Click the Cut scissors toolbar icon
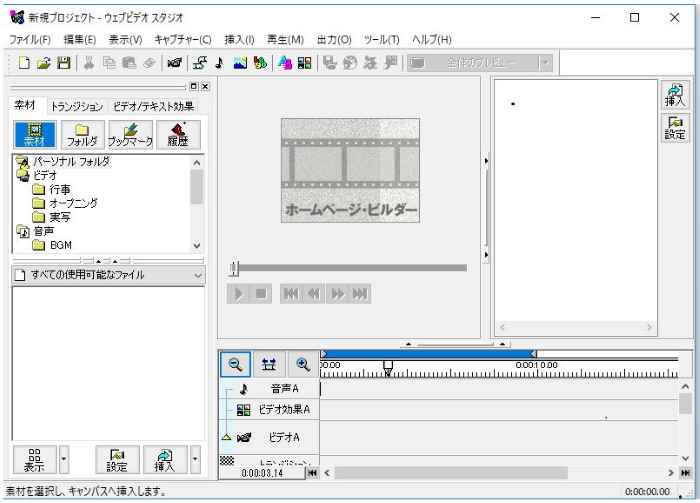 point(89,63)
